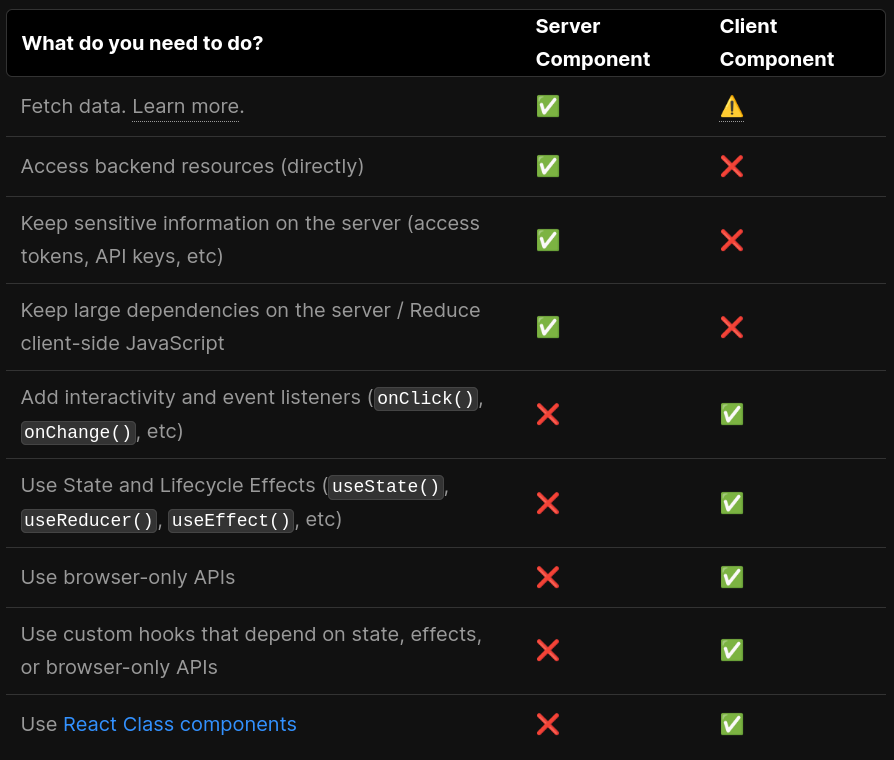
Task: Click red cross for Add interactivity row
Action: pyautogui.click(x=548, y=414)
